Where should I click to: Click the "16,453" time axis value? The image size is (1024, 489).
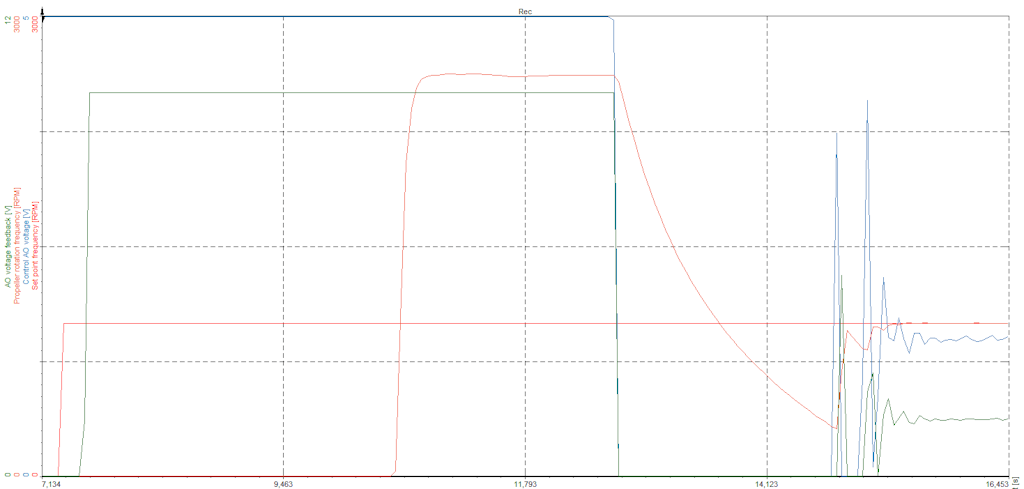998,484
